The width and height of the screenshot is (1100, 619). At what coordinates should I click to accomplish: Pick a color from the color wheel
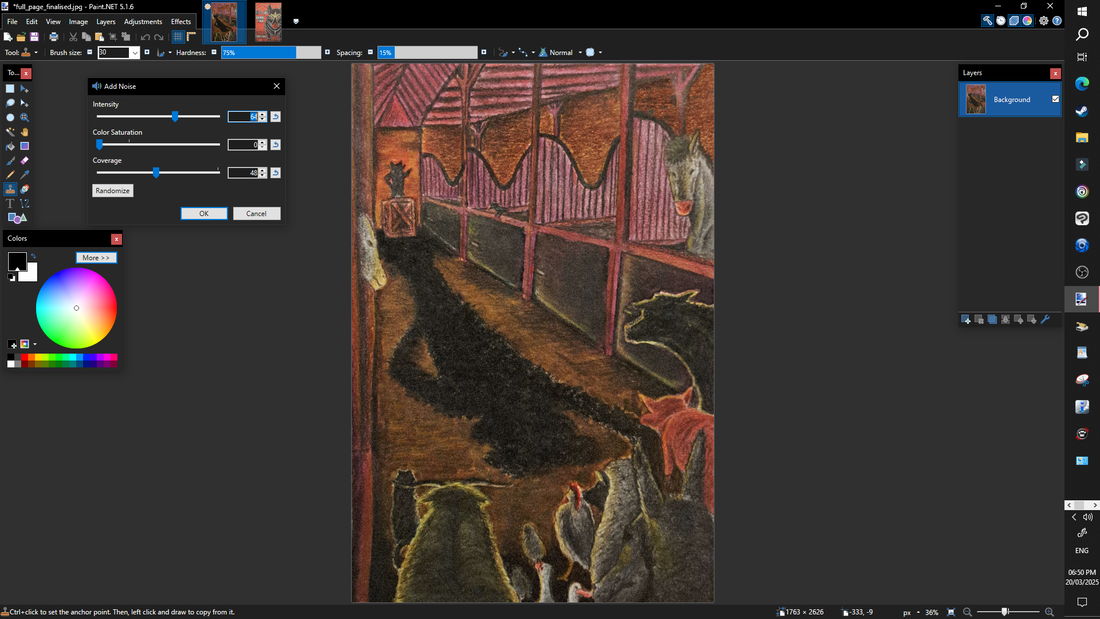click(x=76, y=308)
